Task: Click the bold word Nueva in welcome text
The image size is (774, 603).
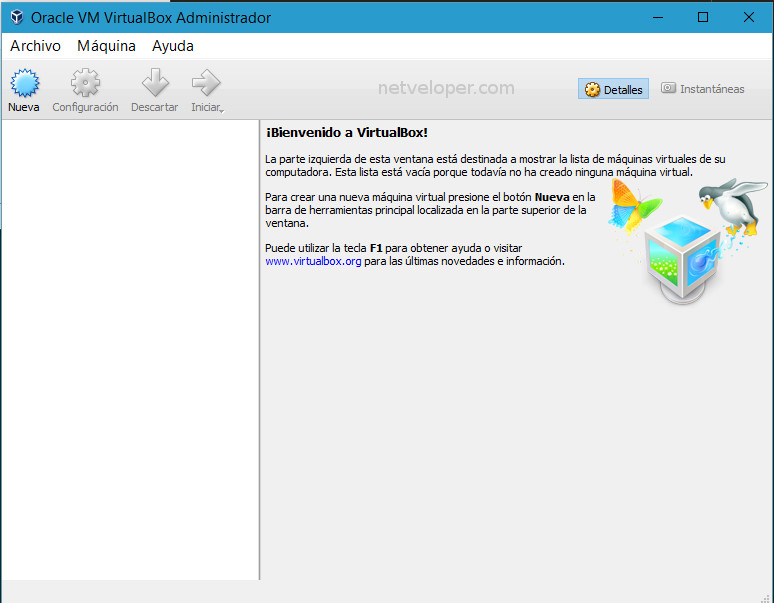Action: [552, 197]
